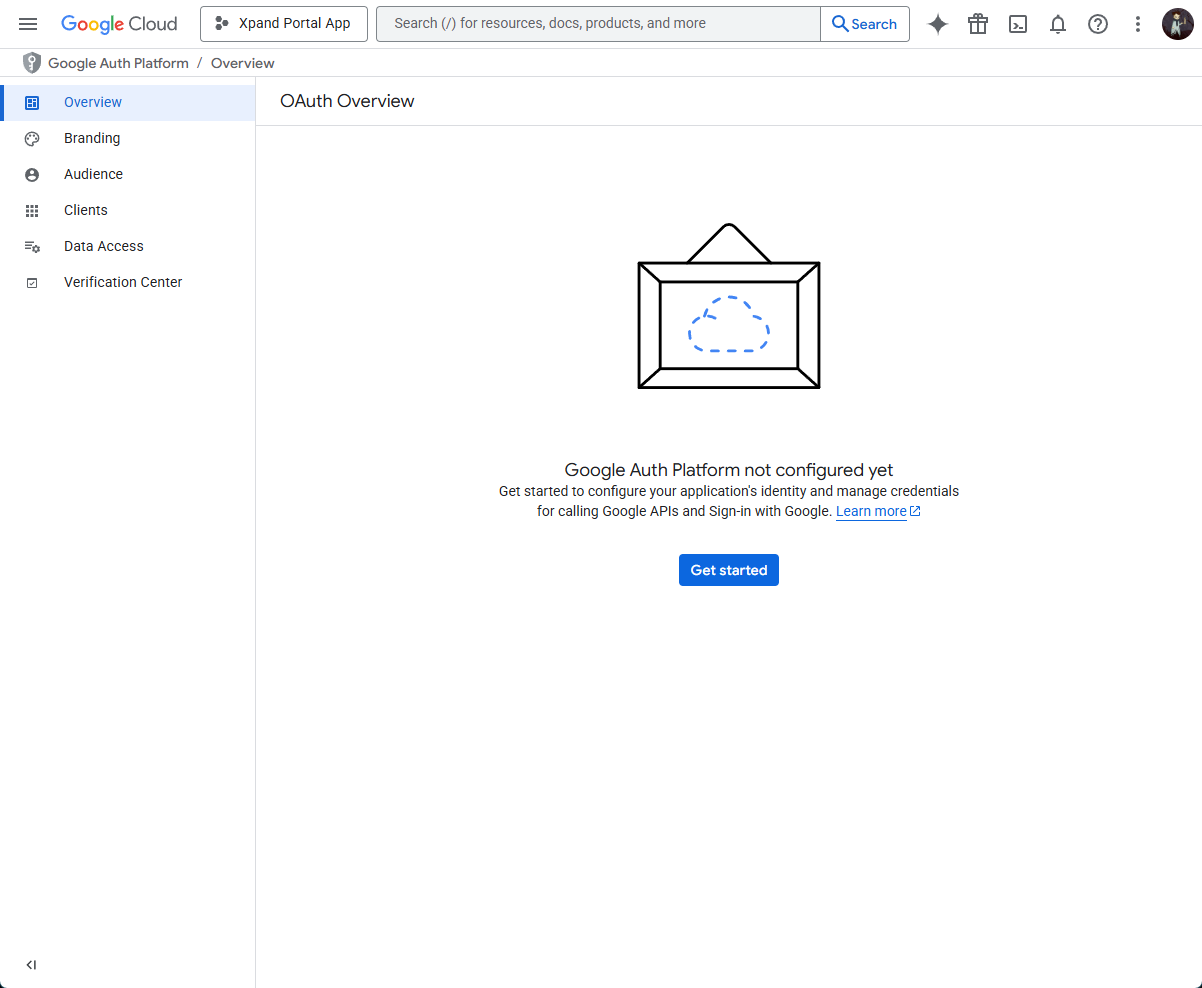Image resolution: width=1202 pixels, height=988 pixels.
Task: Select Overview in the sidebar
Action: point(93,102)
